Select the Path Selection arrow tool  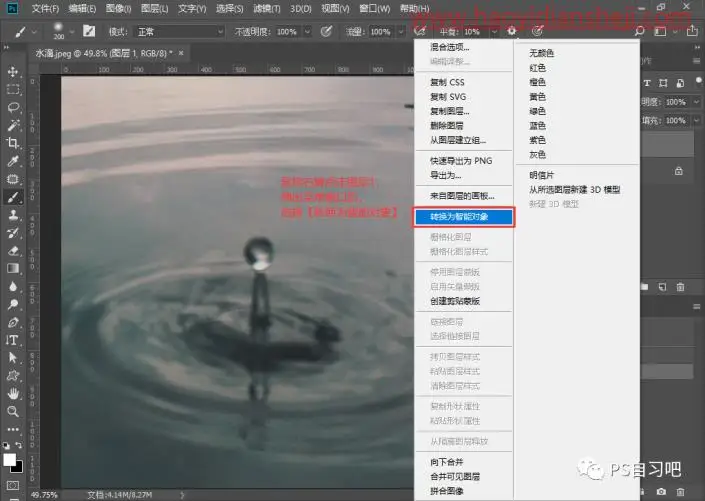coord(13,358)
